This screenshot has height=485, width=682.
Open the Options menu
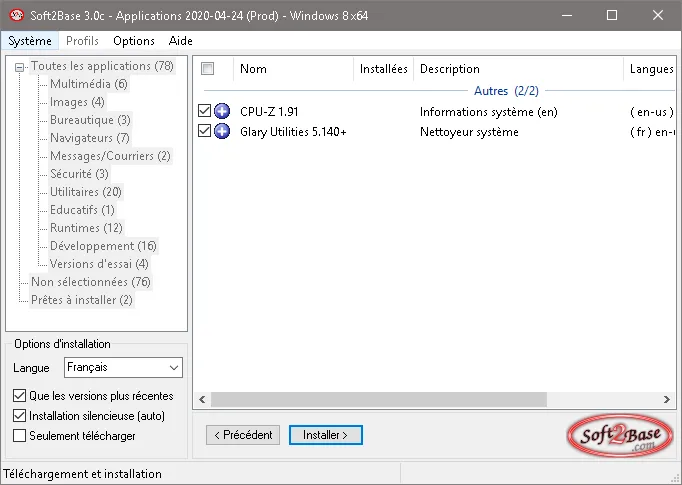pos(134,41)
